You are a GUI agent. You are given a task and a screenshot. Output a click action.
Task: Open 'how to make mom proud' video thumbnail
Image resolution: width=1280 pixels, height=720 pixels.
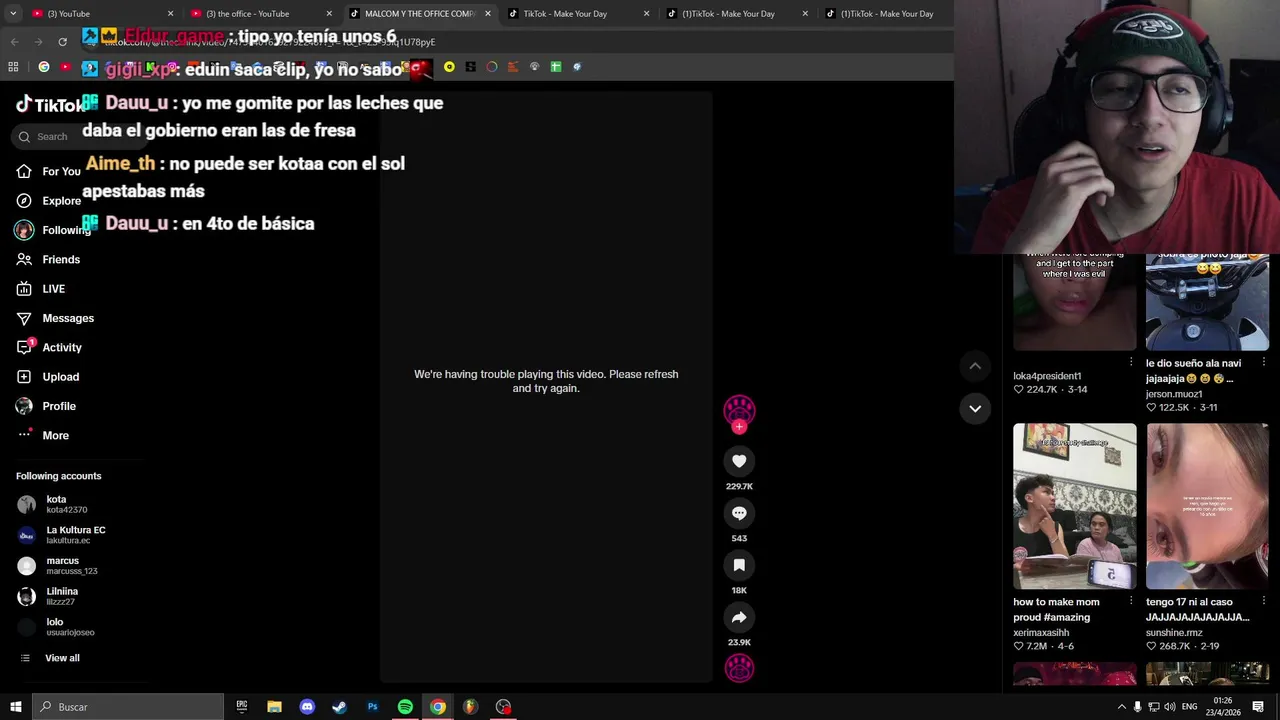1075,506
